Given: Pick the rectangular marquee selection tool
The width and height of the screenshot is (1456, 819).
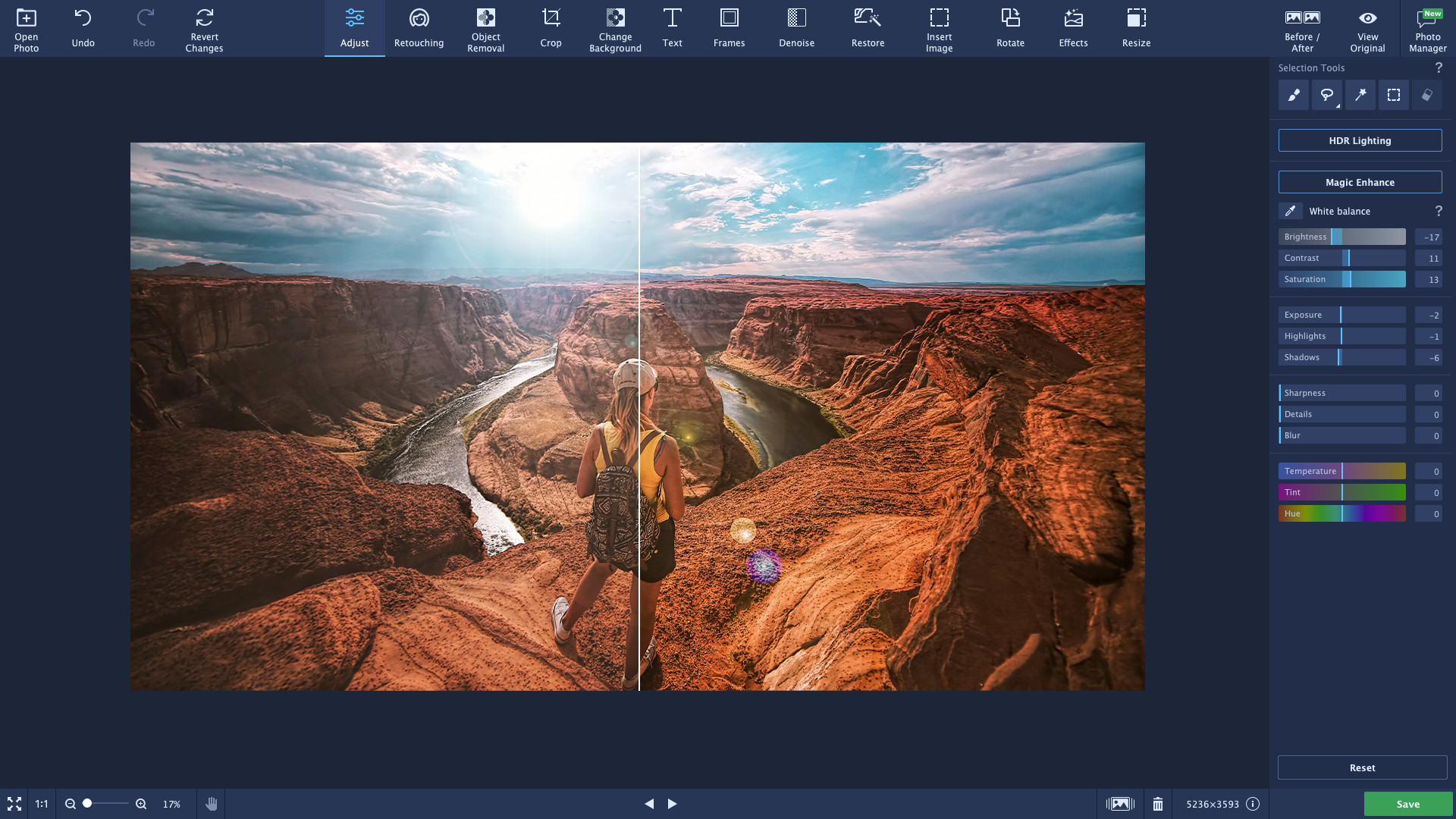Looking at the screenshot, I should point(1394,95).
